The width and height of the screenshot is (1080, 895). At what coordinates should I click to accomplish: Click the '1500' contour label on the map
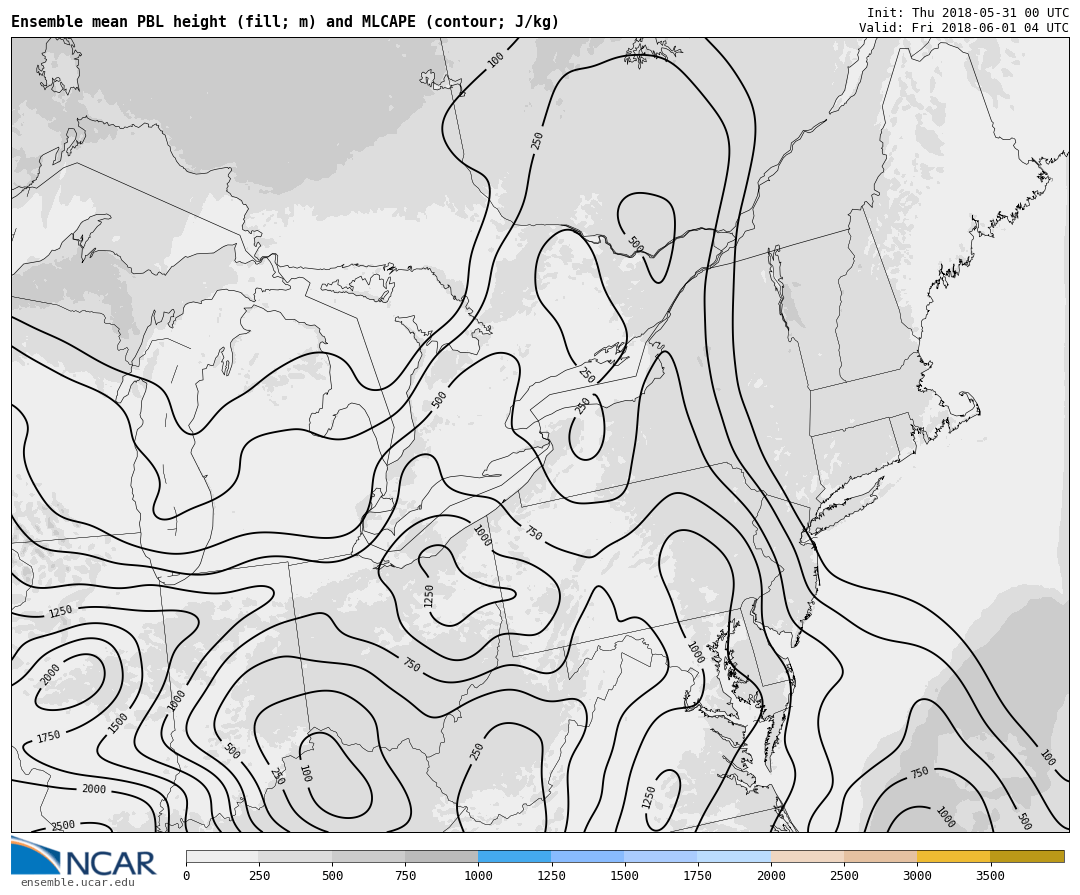coord(118,722)
